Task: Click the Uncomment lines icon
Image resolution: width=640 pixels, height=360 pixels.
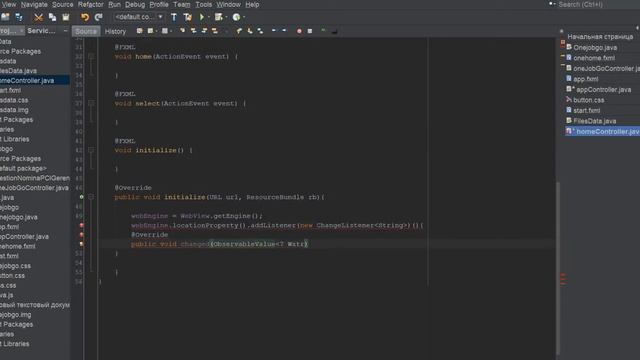Action: 334,31
